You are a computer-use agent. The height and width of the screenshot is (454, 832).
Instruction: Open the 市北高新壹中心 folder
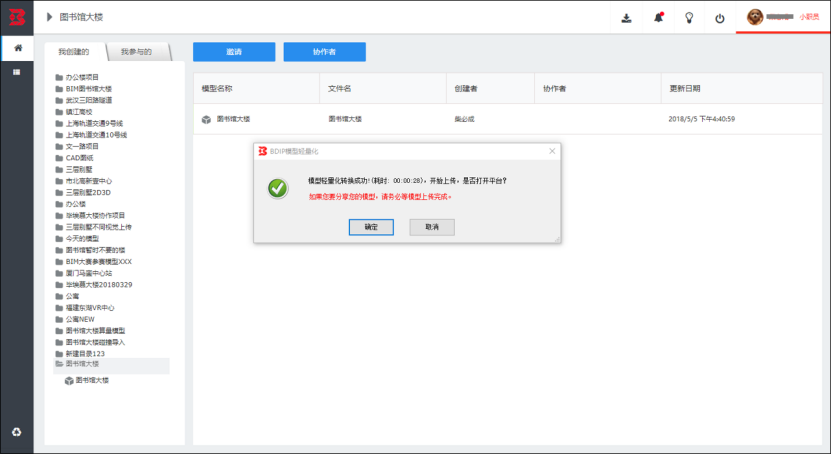coord(89,181)
